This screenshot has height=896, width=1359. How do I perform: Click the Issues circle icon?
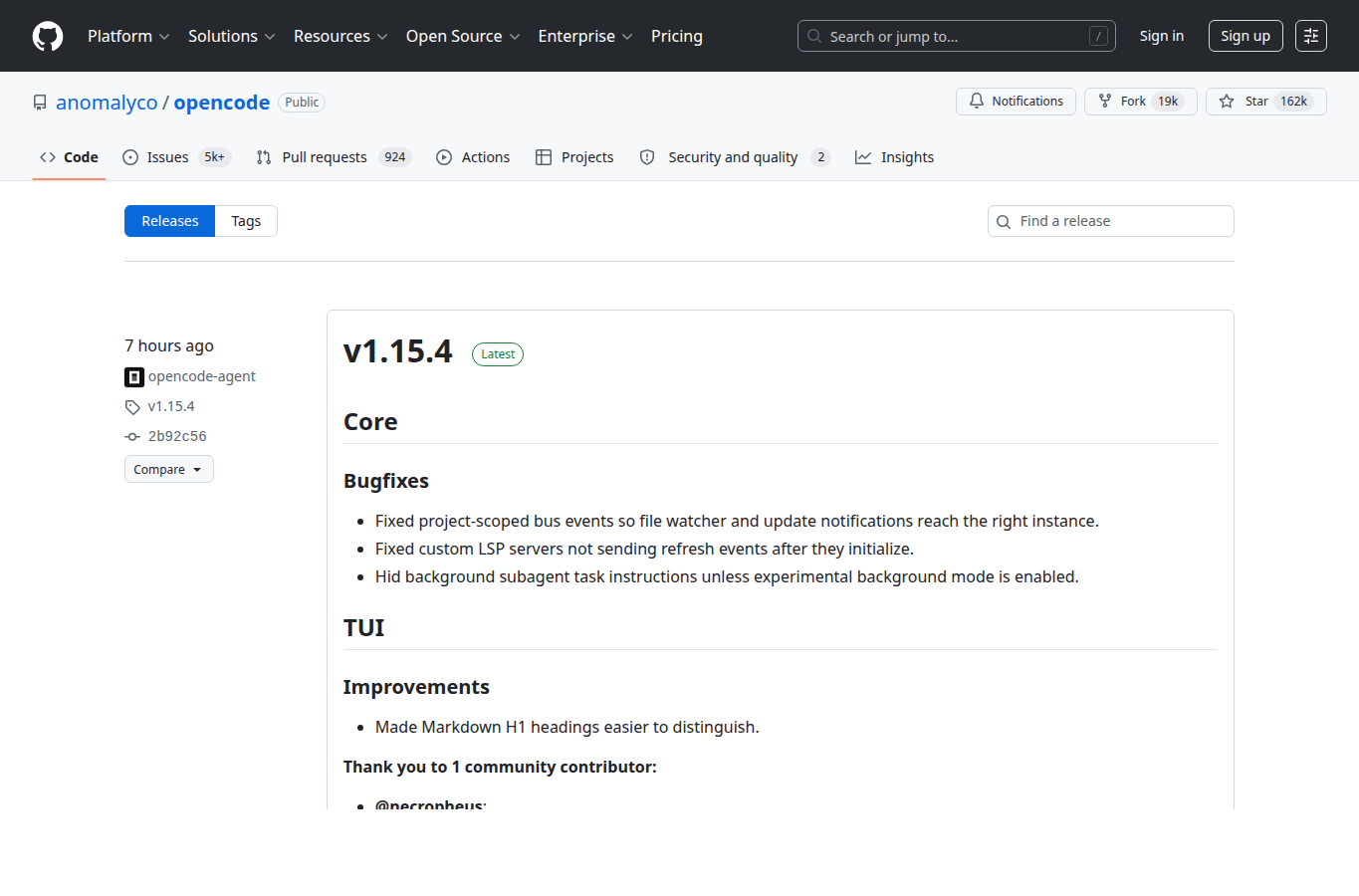130,157
